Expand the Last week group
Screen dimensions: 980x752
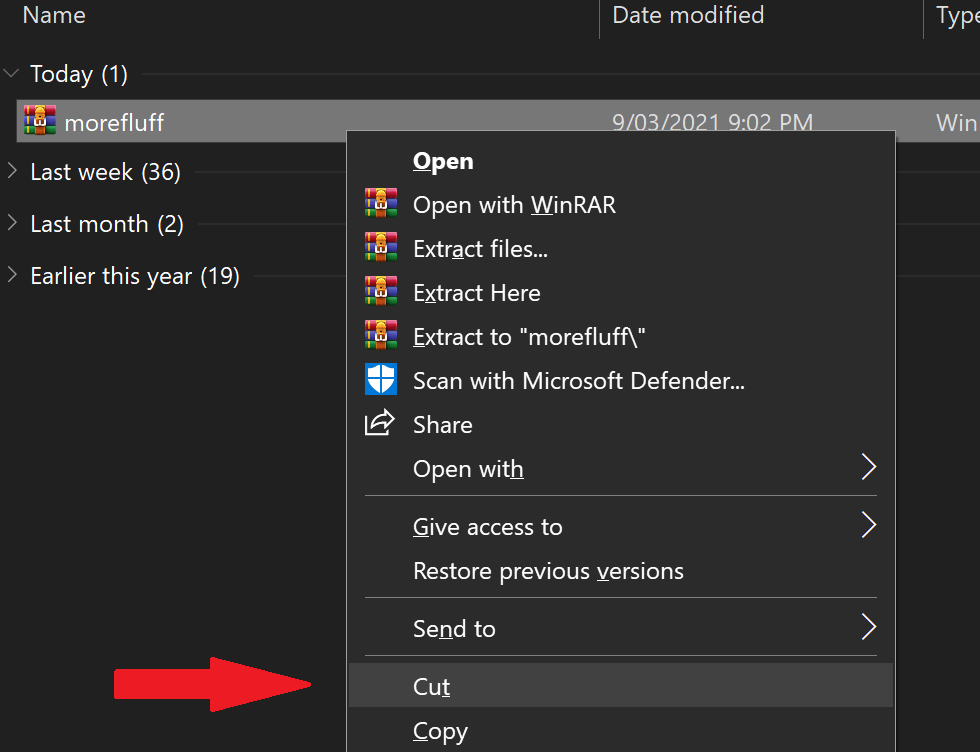(x=12, y=172)
